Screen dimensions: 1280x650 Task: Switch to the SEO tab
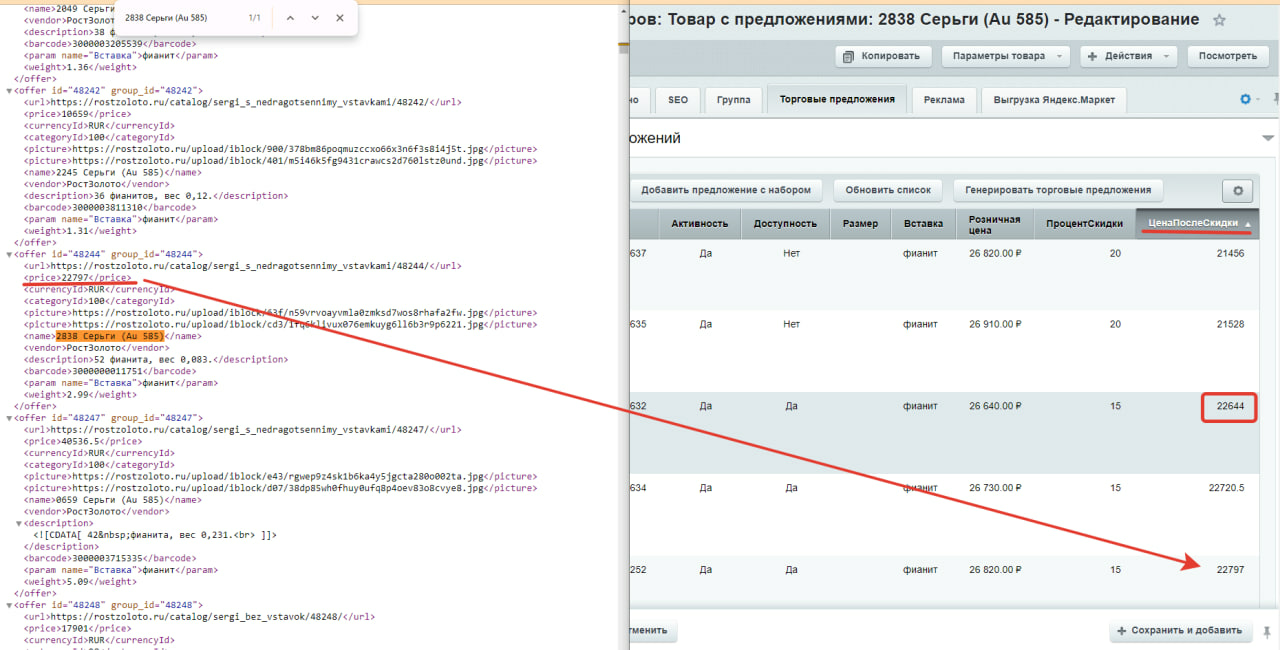click(x=678, y=100)
